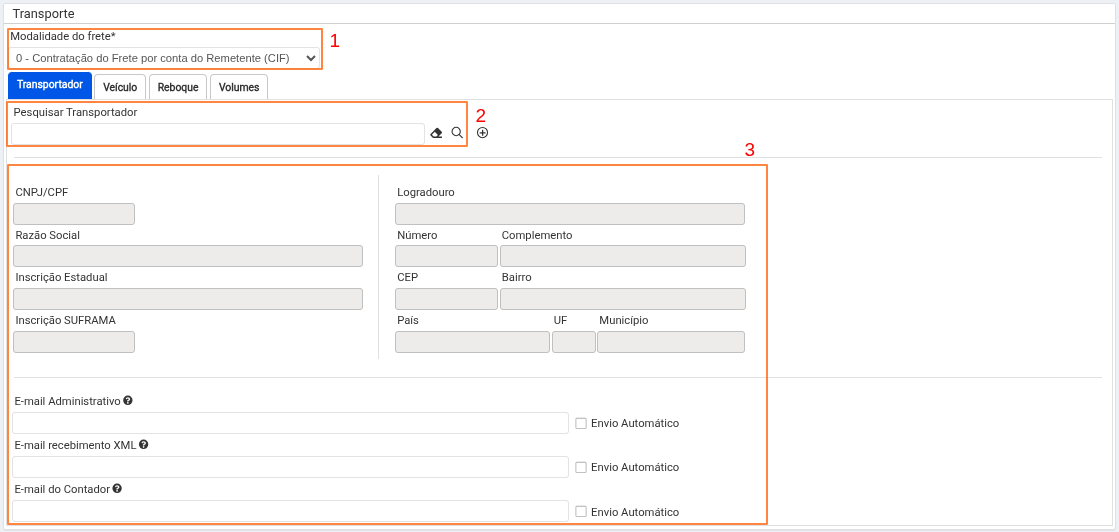This screenshot has height=532, width=1119.
Task: Click help icon beside E-mail recebimento XML
Action: click(x=144, y=445)
